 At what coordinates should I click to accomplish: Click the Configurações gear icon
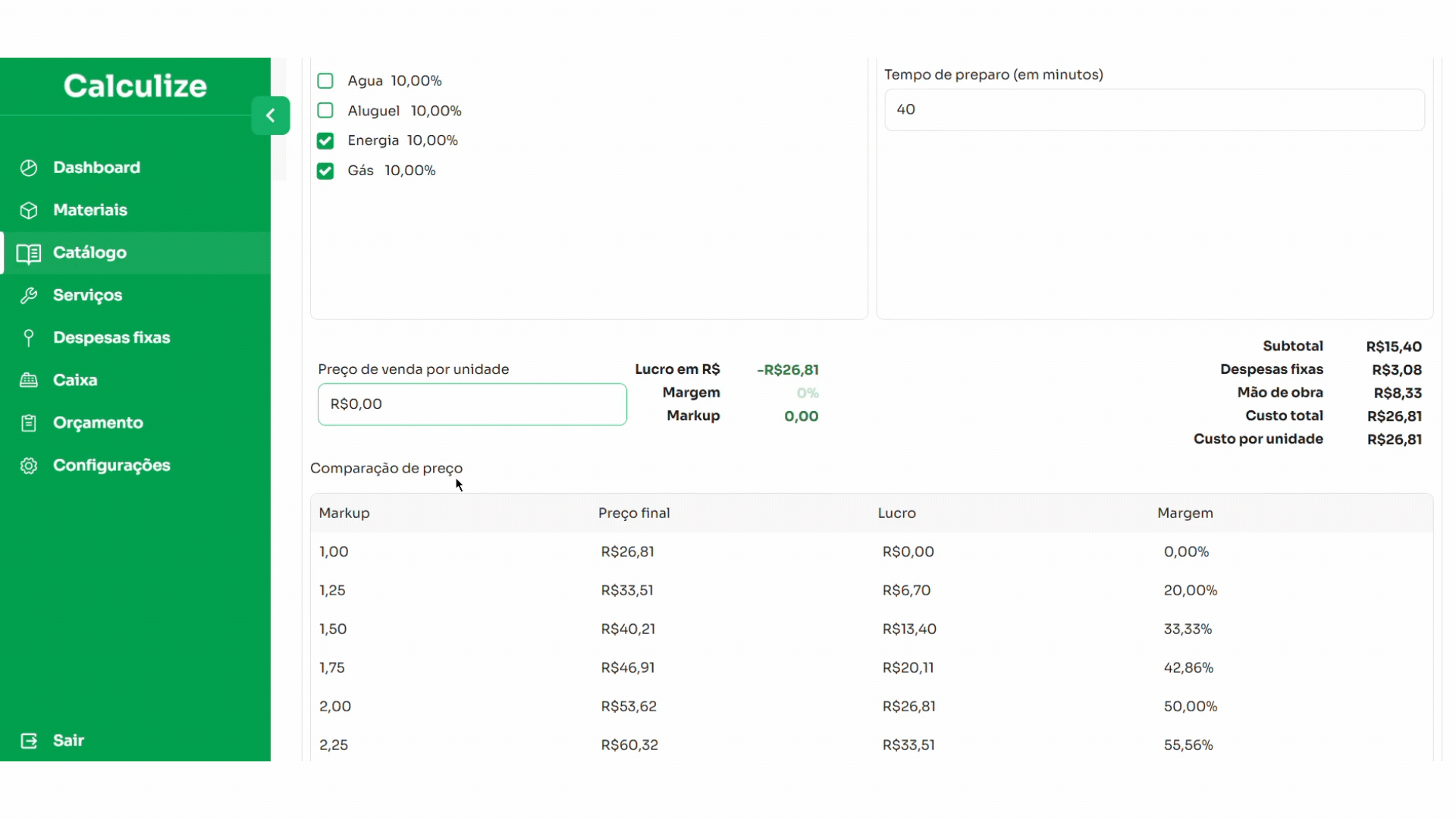point(29,466)
